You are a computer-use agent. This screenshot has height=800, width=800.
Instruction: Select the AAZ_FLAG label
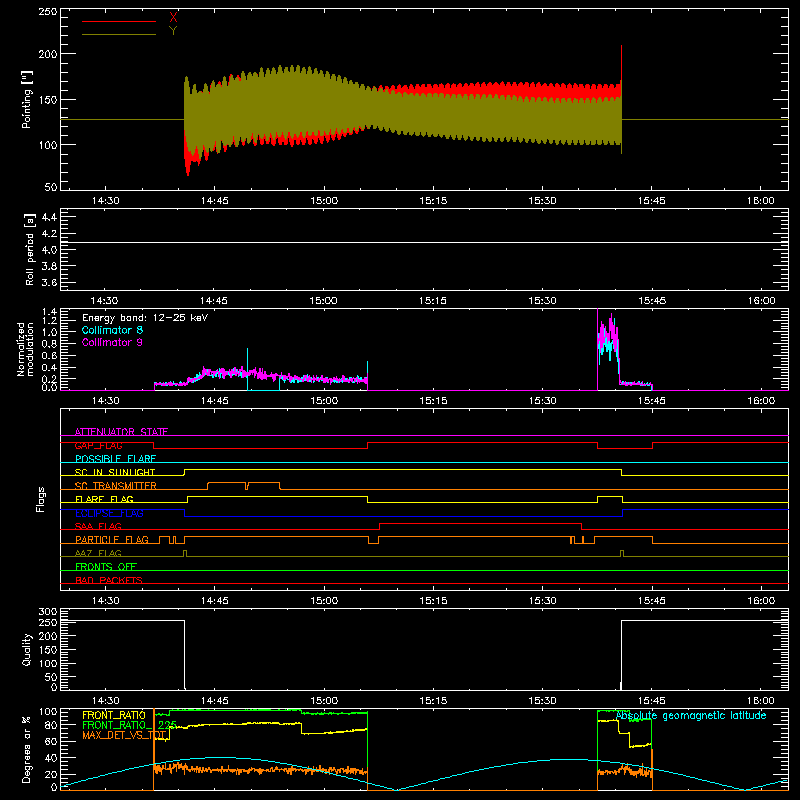98,553
